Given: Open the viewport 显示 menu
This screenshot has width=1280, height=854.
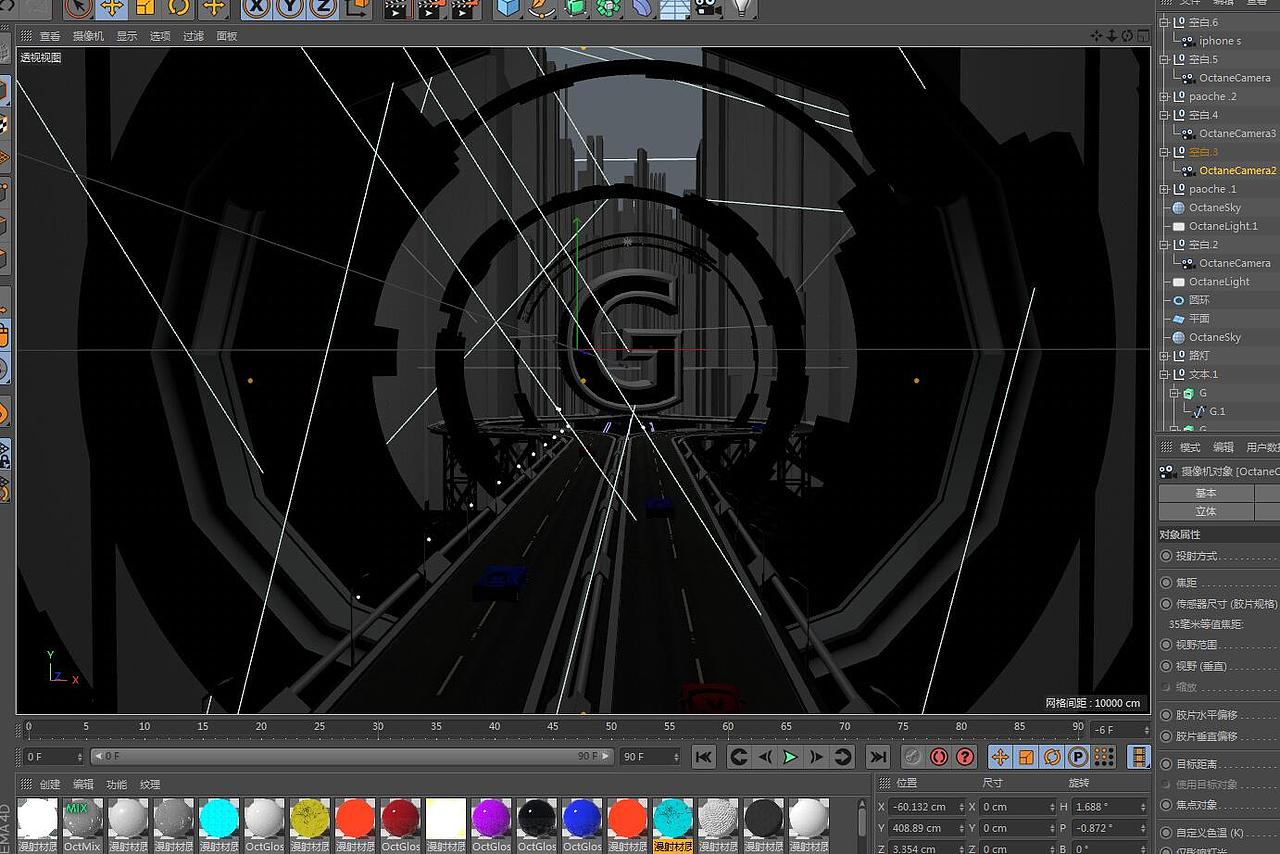Looking at the screenshot, I should [x=127, y=36].
